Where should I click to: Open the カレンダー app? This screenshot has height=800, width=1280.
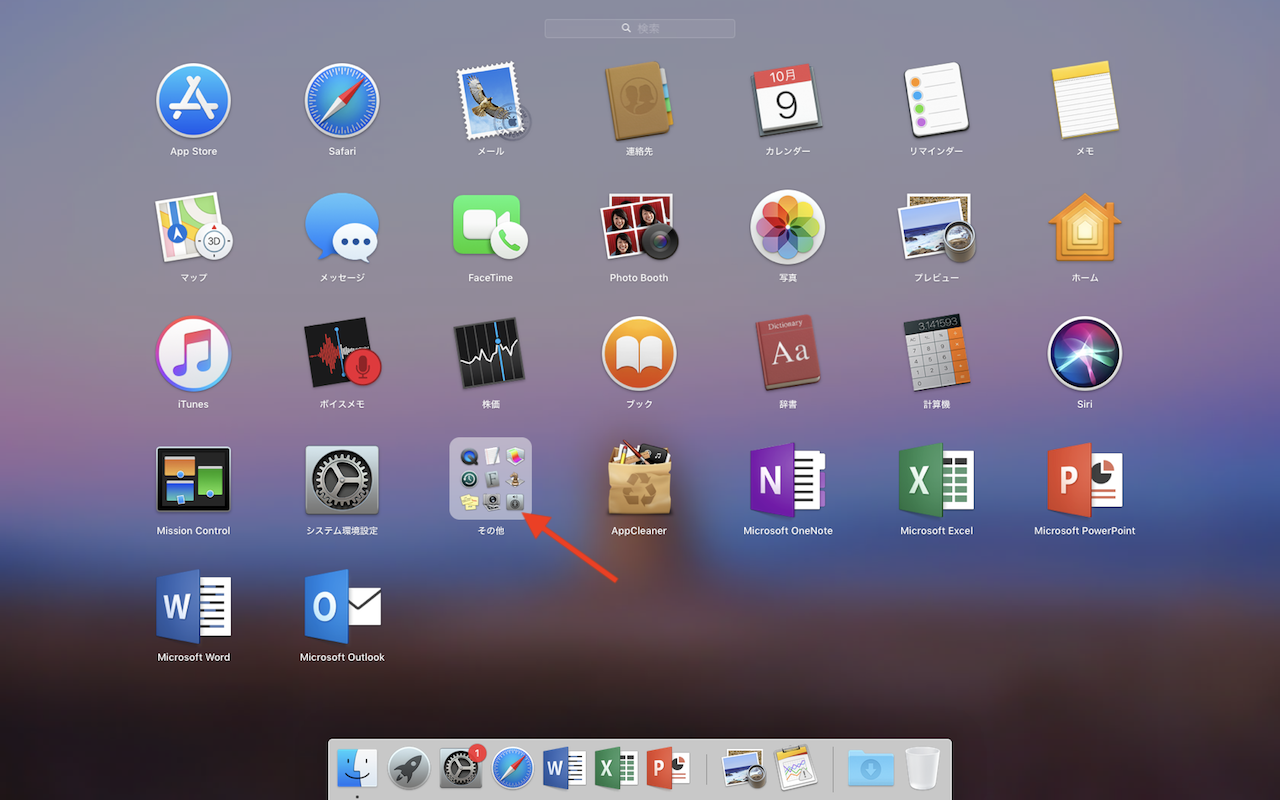click(788, 100)
